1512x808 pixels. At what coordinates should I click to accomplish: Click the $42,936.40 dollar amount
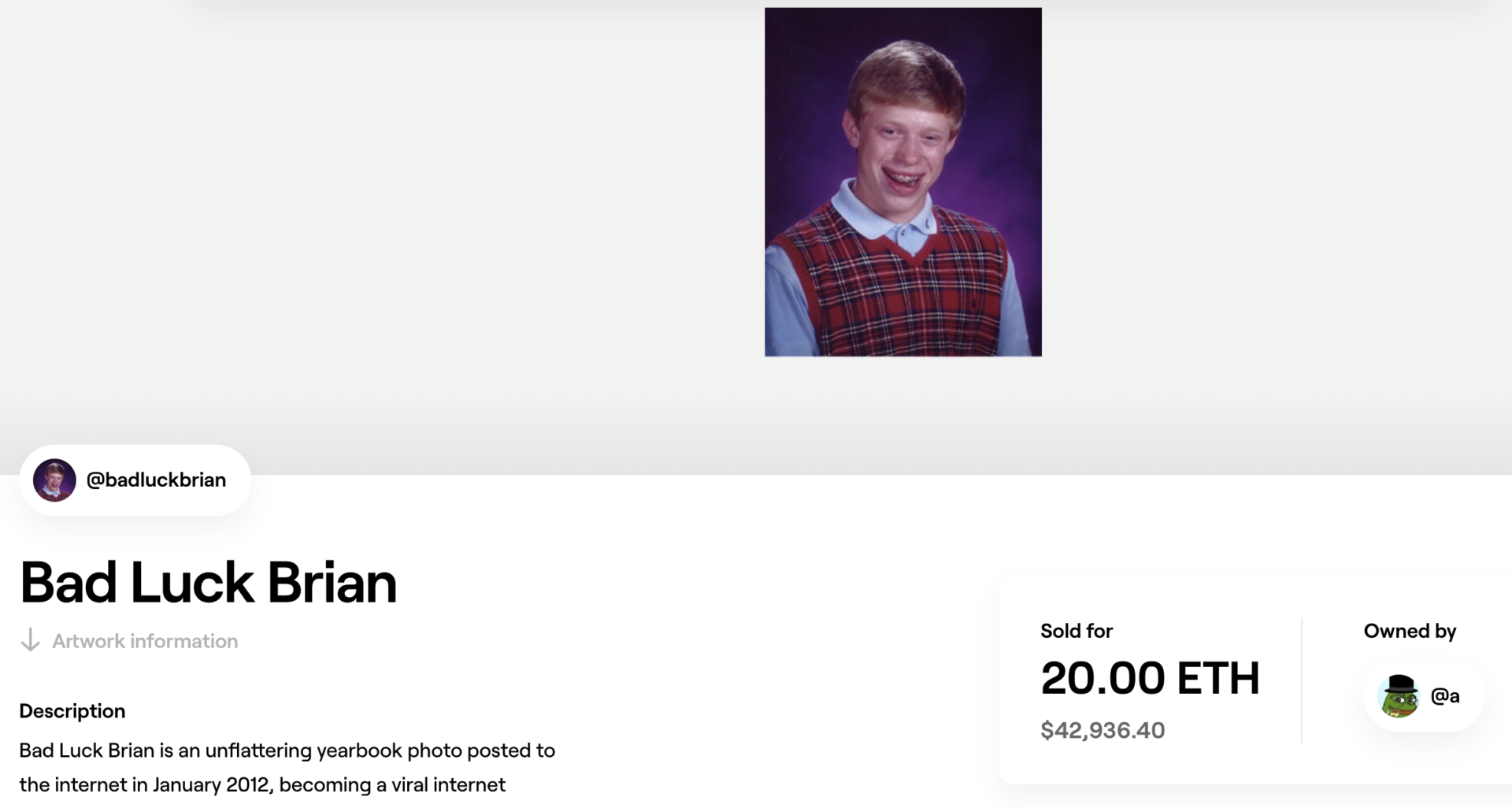(x=1102, y=730)
